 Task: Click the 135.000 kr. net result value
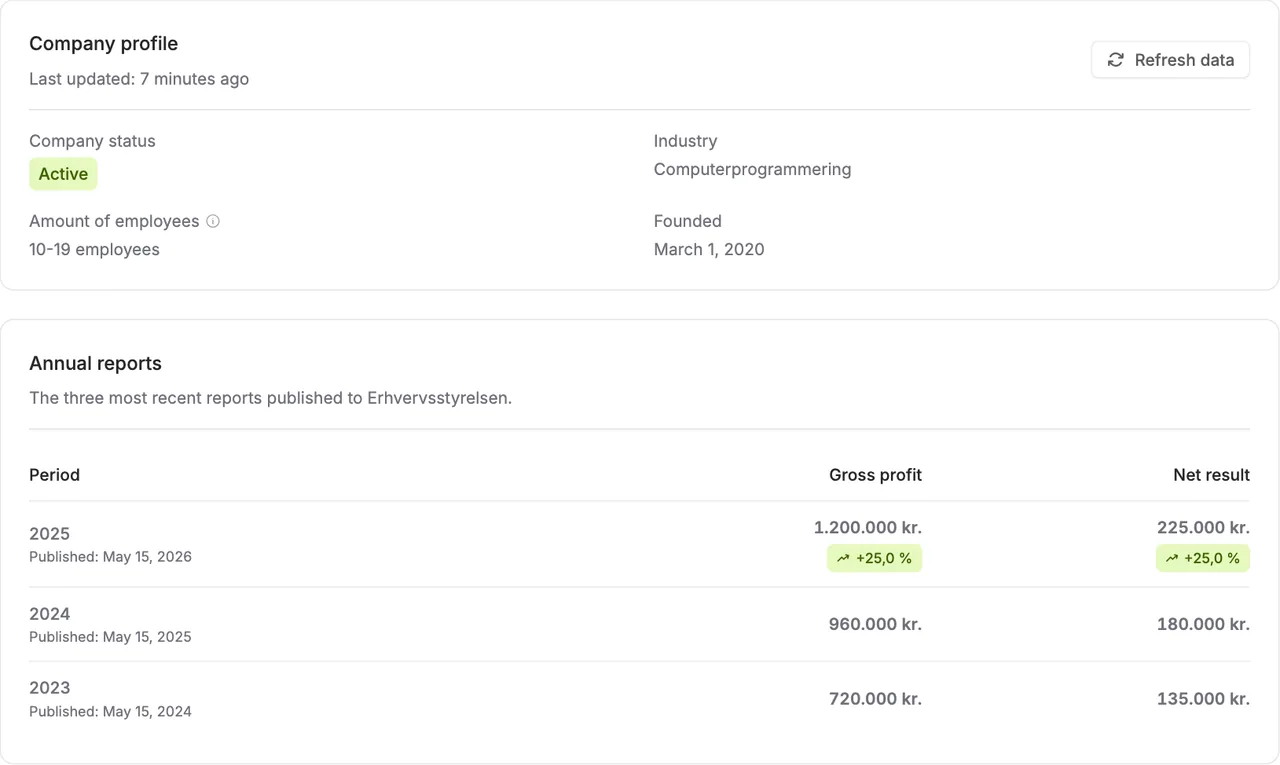coord(1203,698)
